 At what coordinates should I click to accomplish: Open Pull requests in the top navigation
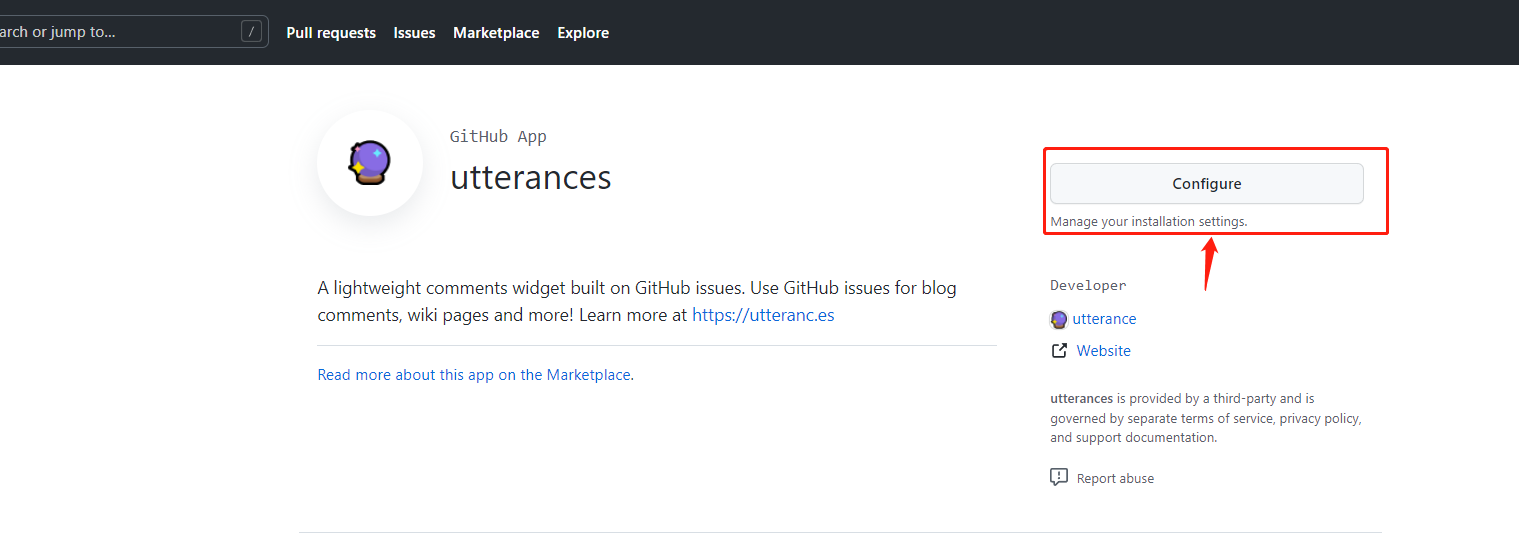(331, 33)
